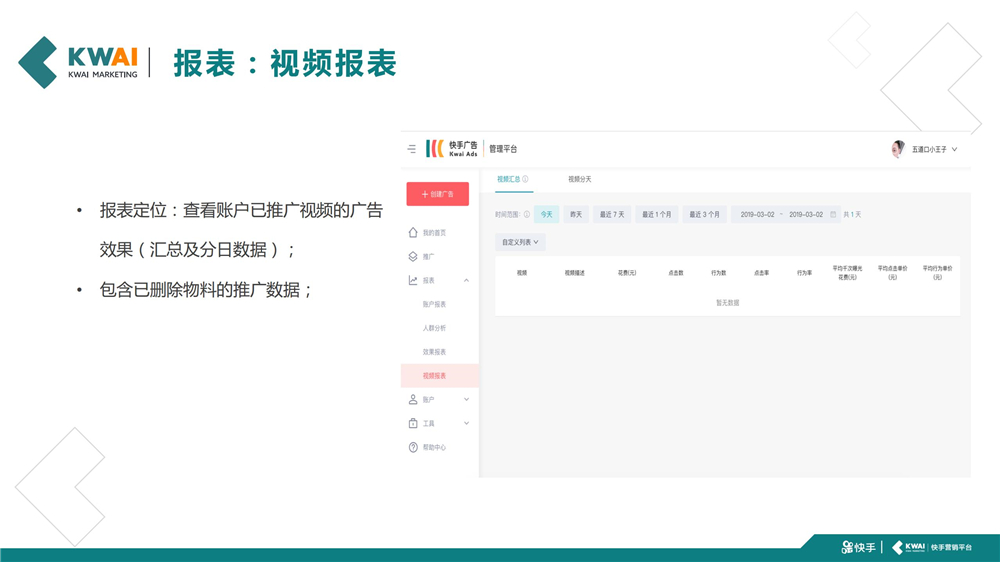Switch to the 视频分天 tab
This screenshot has width=1000, height=562.
[580, 179]
